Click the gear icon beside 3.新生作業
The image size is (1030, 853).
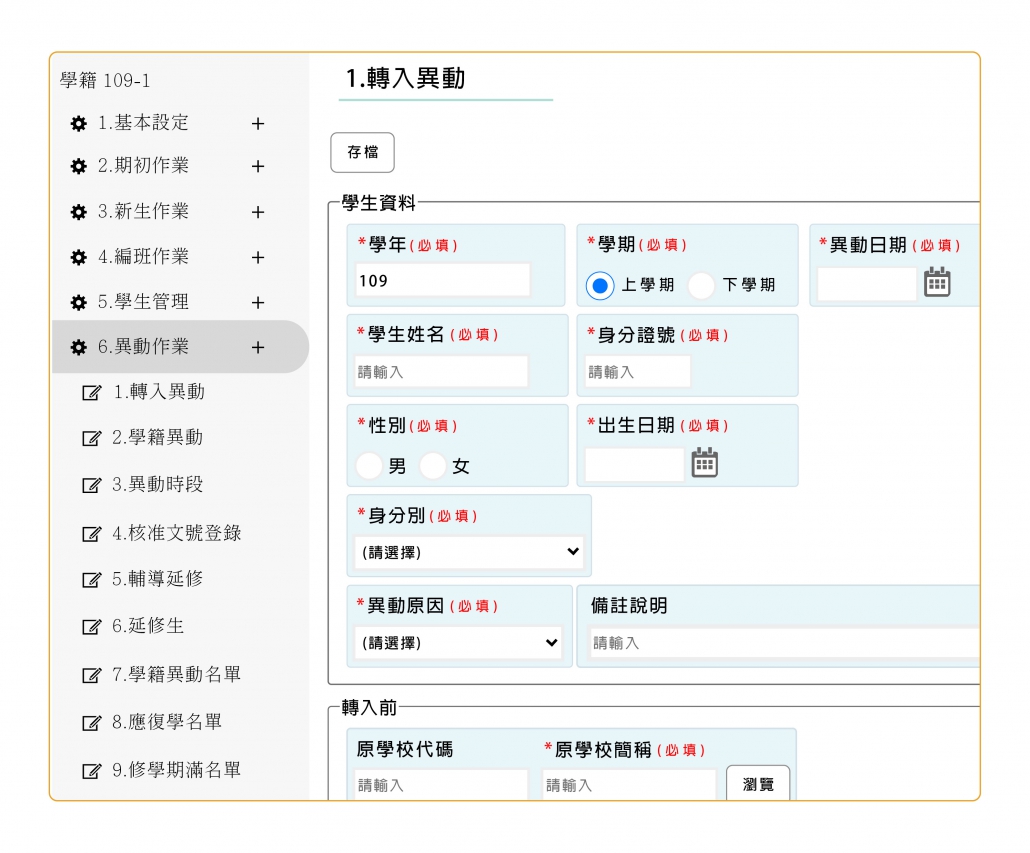tap(78, 212)
